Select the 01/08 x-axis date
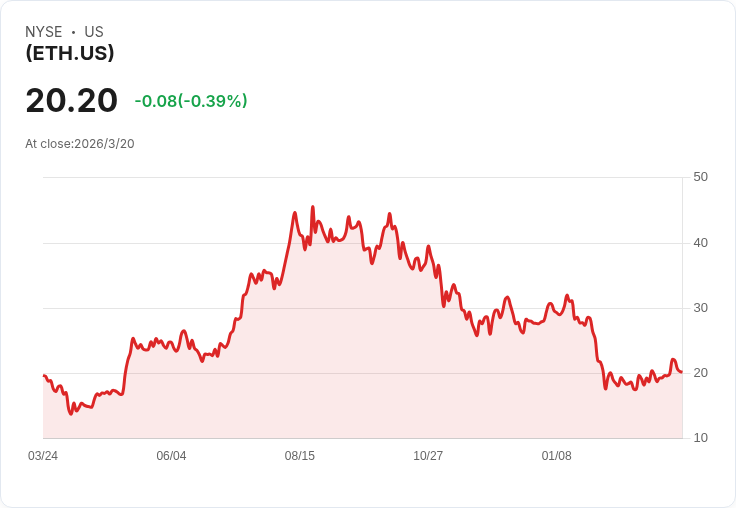The height and width of the screenshot is (508, 736). [x=556, y=456]
